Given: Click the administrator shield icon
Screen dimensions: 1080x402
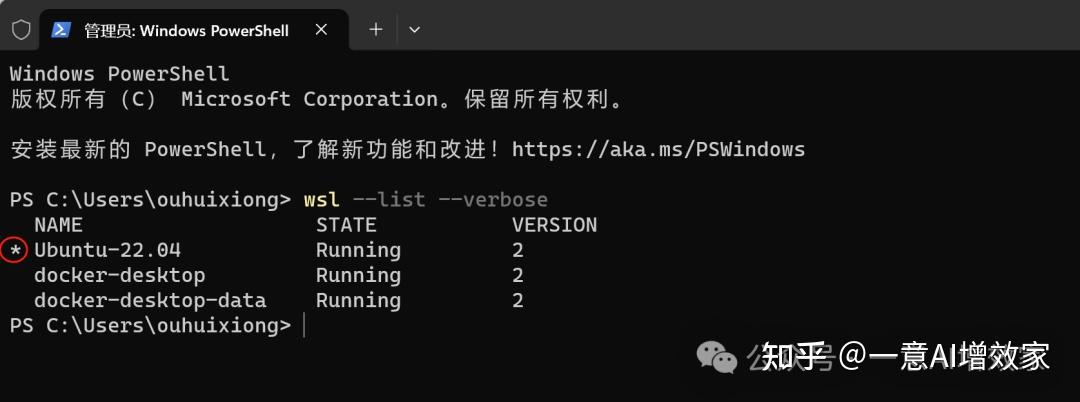Looking at the screenshot, I should point(21,30).
